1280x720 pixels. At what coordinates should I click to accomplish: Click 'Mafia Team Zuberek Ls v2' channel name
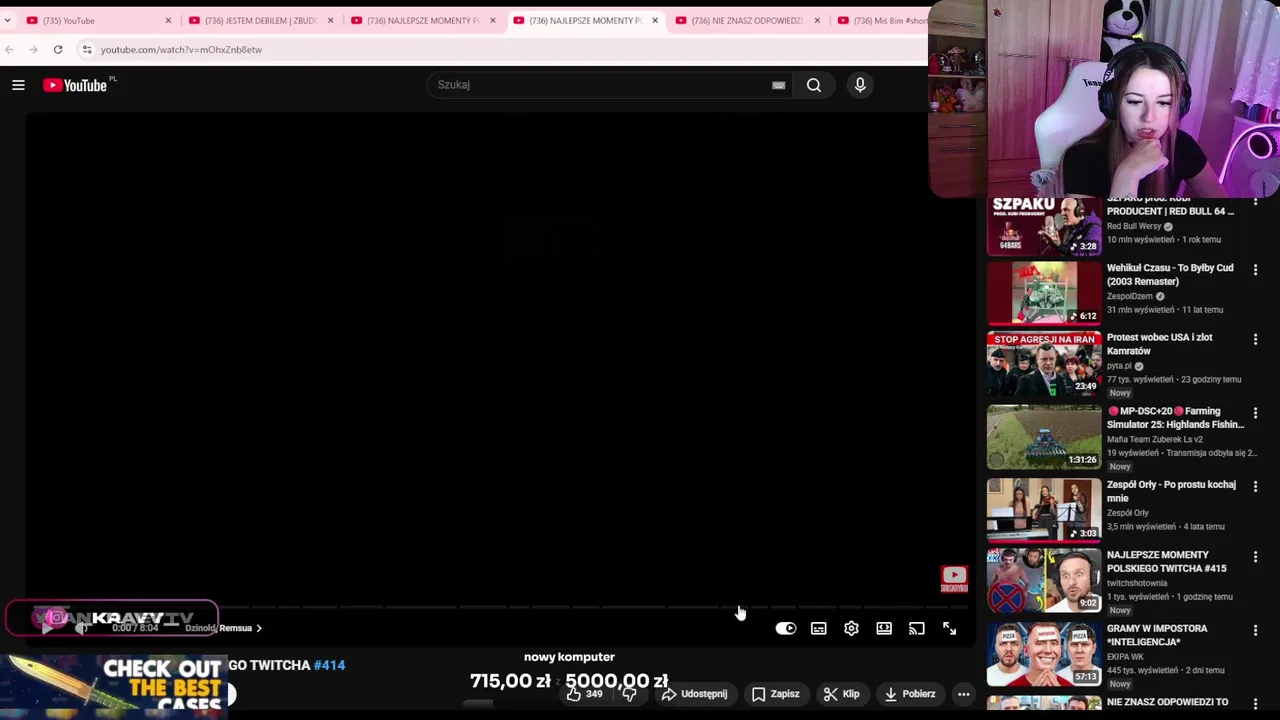point(1155,439)
